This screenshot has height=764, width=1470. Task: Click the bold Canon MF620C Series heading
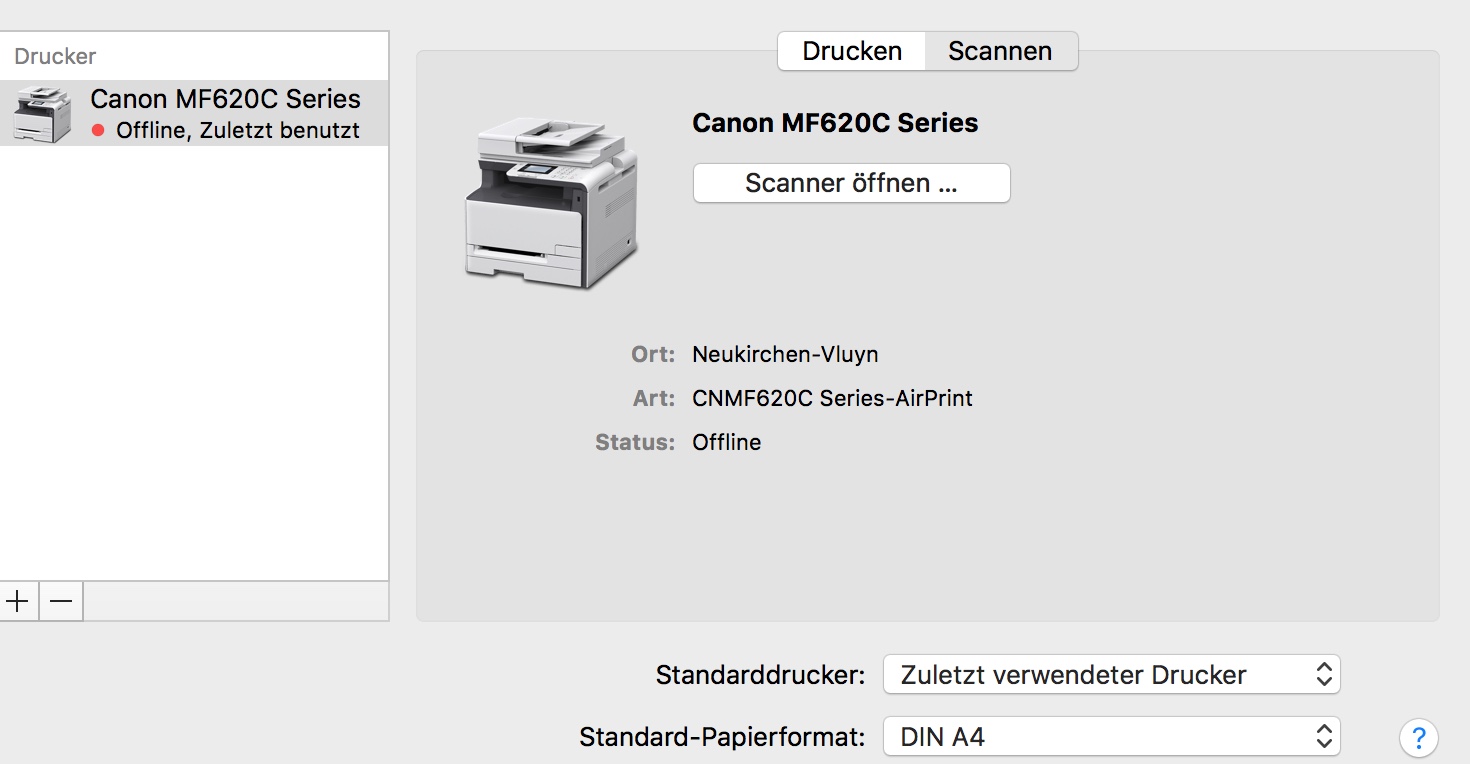click(x=835, y=123)
